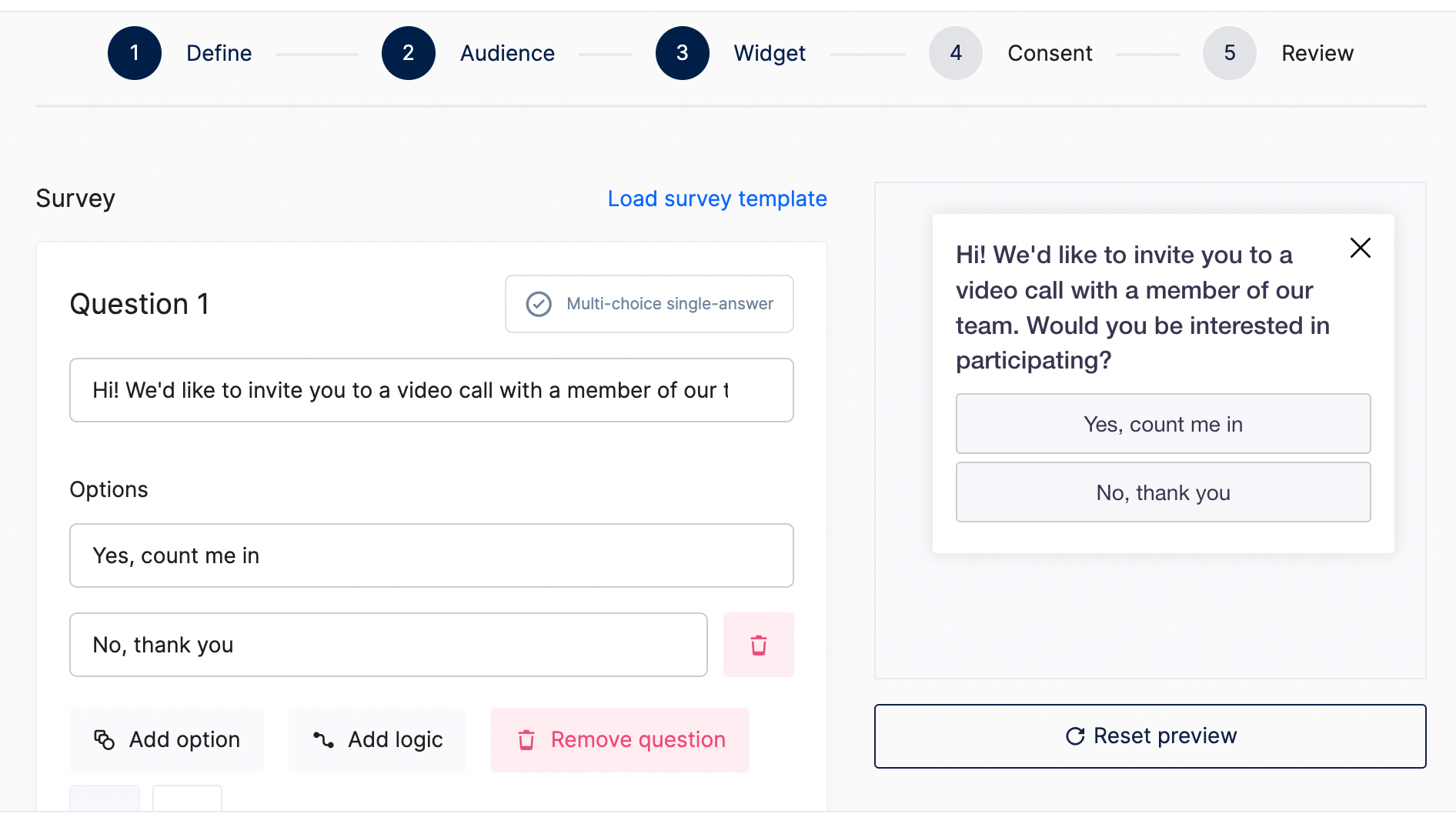
Task: Choose 'No, thank you' in preview
Action: click(1163, 492)
